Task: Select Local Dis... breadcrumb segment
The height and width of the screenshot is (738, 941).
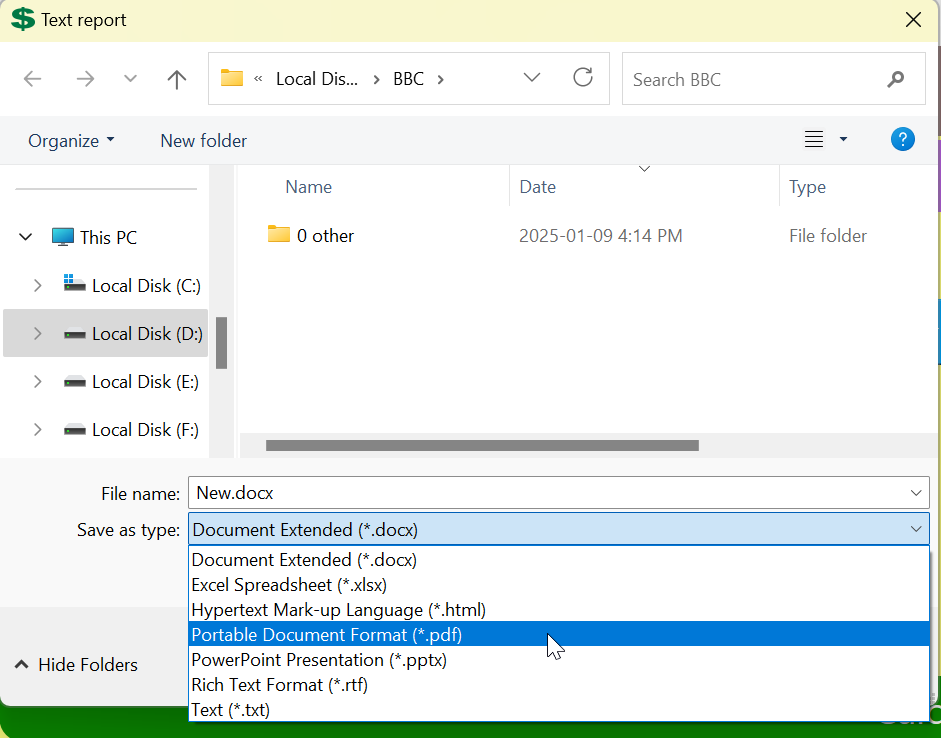Action: pyautogui.click(x=317, y=79)
